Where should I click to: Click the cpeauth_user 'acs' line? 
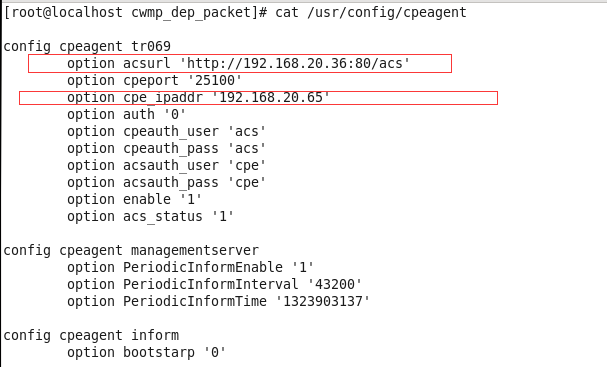click(x=166, y=131)
